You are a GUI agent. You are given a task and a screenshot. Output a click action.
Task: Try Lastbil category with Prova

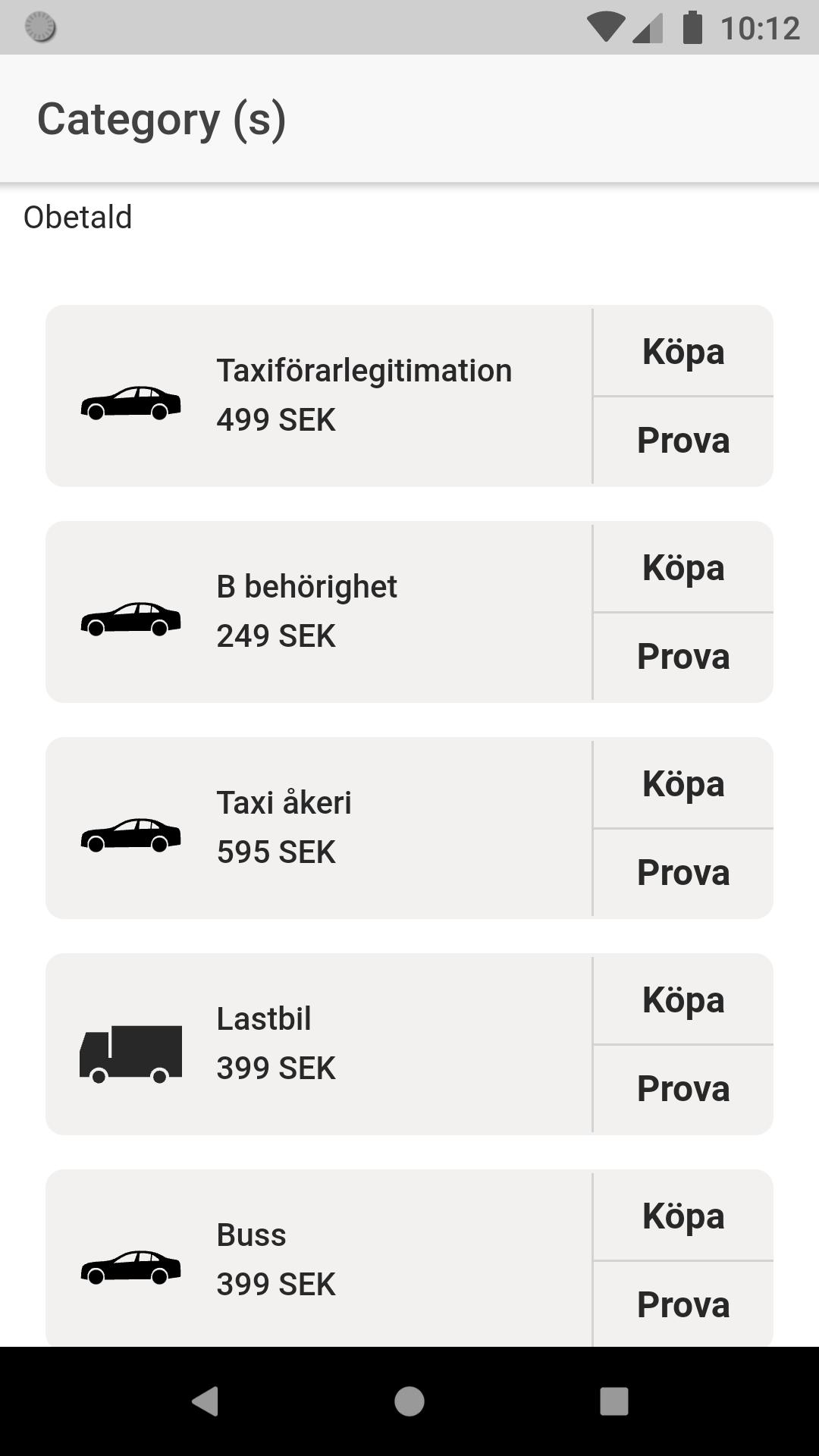coord(683,1089)
